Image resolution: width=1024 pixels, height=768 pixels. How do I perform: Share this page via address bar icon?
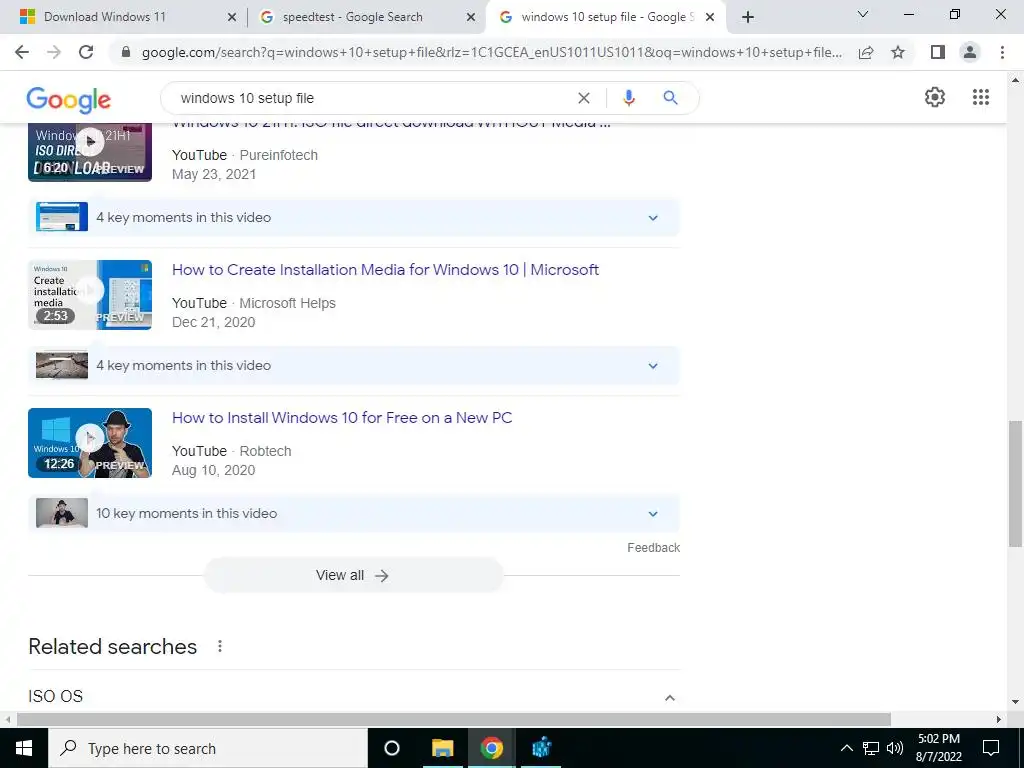(x=866, y=52)
